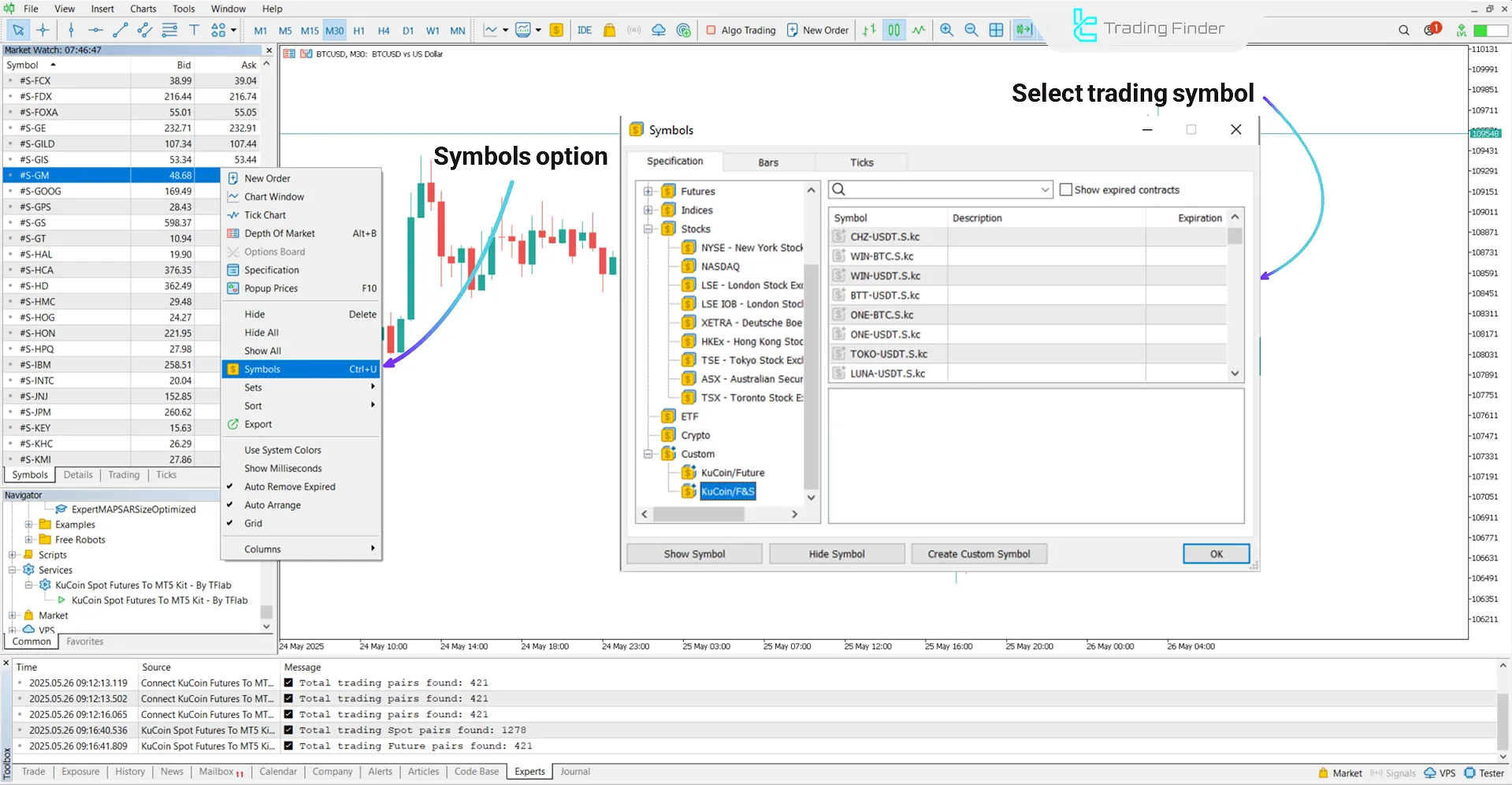Click the Show Symbol button
The image size is (1512, 785).
(694, 553)
